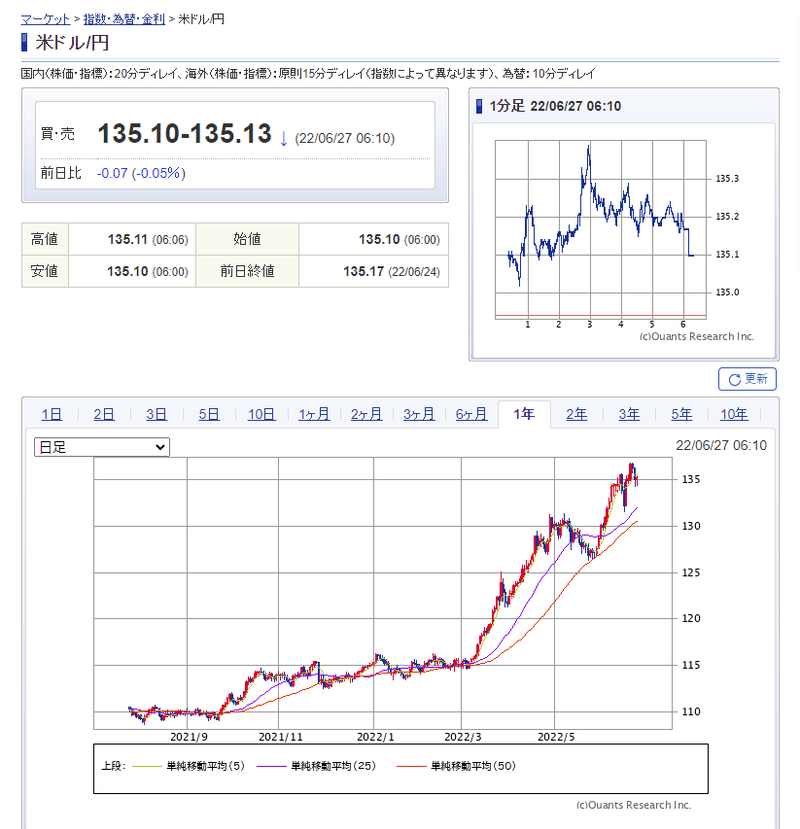Switch to the 5日 chart tab

(x=209, y=414)
